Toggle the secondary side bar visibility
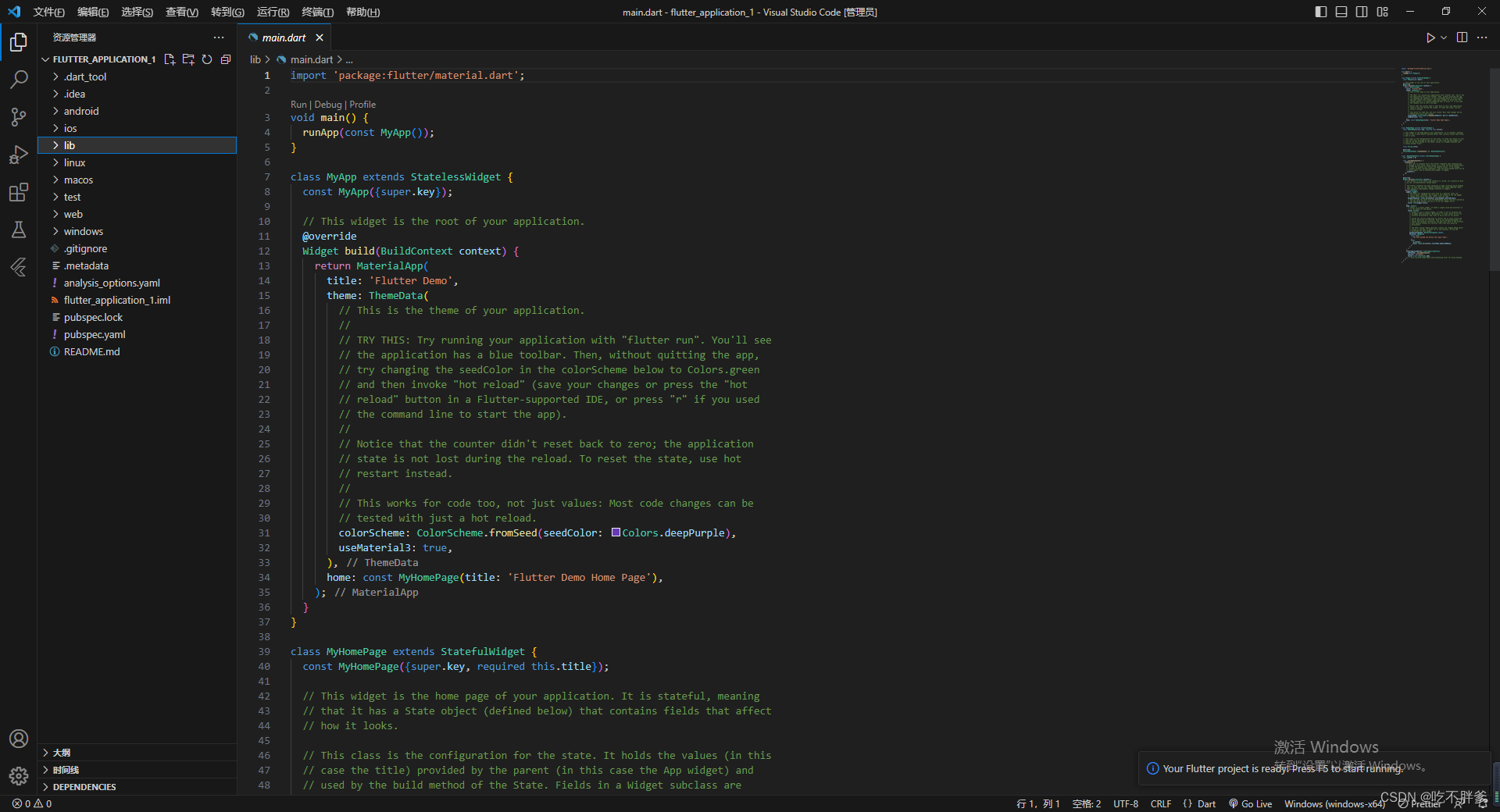 [1362, 12]
